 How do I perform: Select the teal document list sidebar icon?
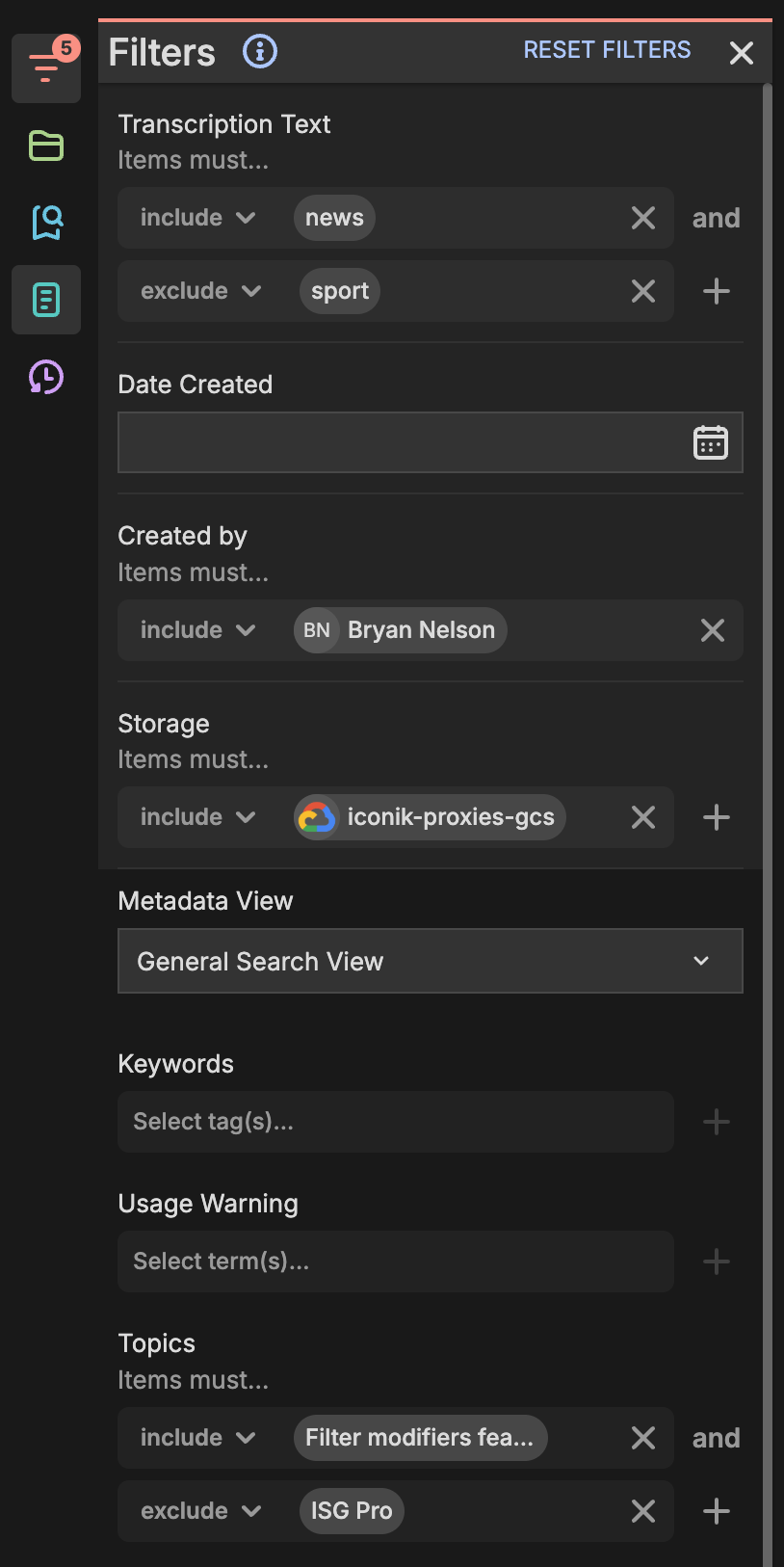[46, 300]
